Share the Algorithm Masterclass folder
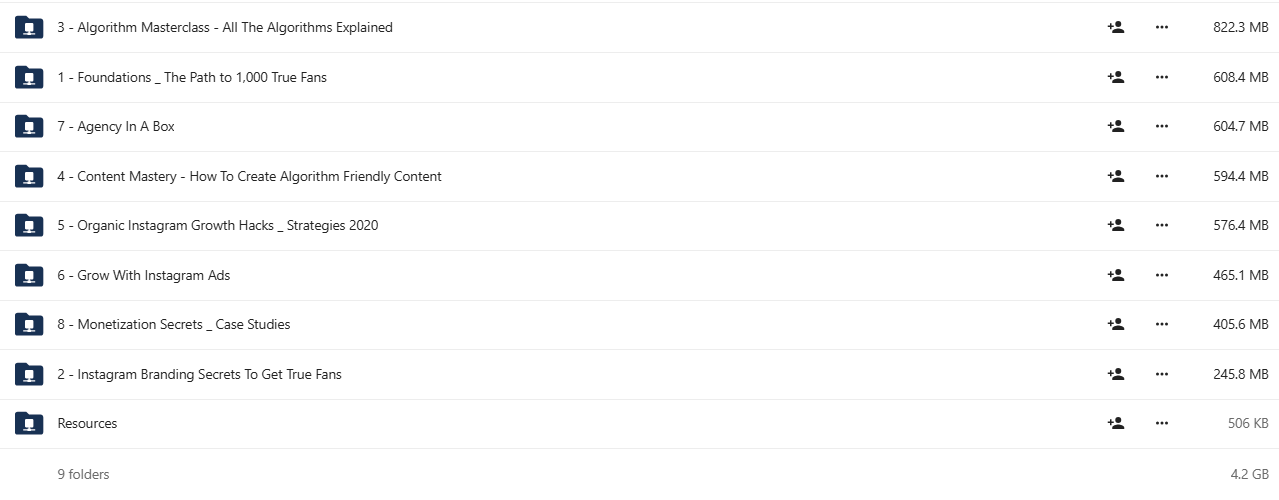Screen dimensions: 1279x500 pos(1116,27)
